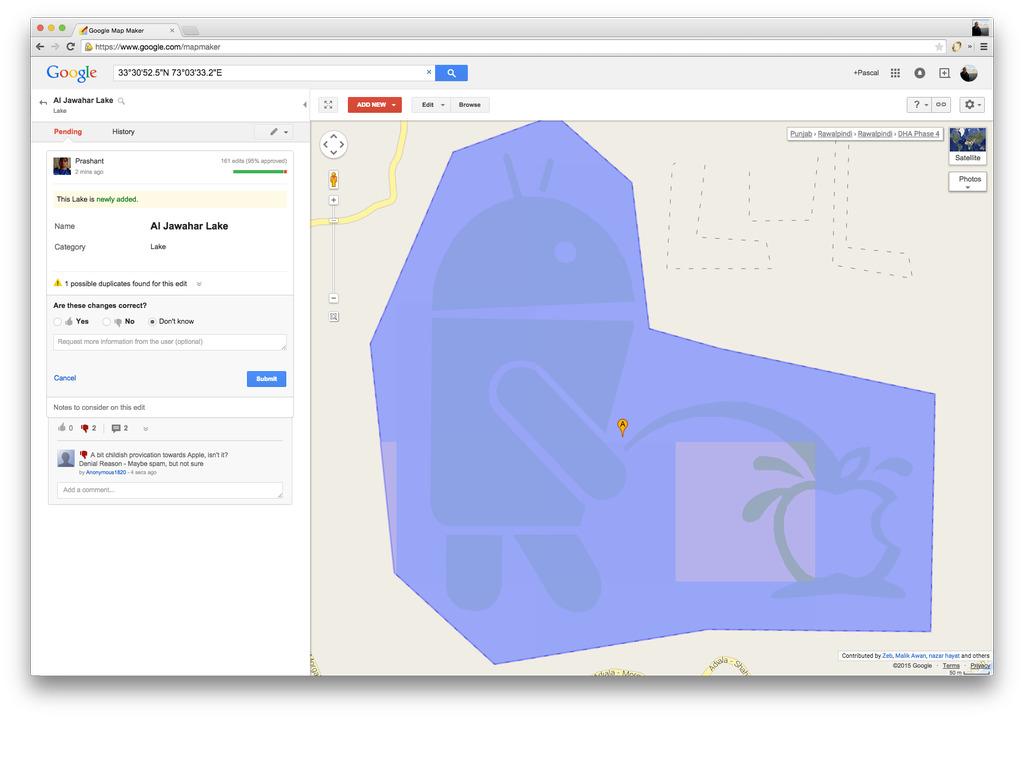The width and height of the screenshot is (1024, 769).
Task: Open the Google apps grid
Action: 895,73
